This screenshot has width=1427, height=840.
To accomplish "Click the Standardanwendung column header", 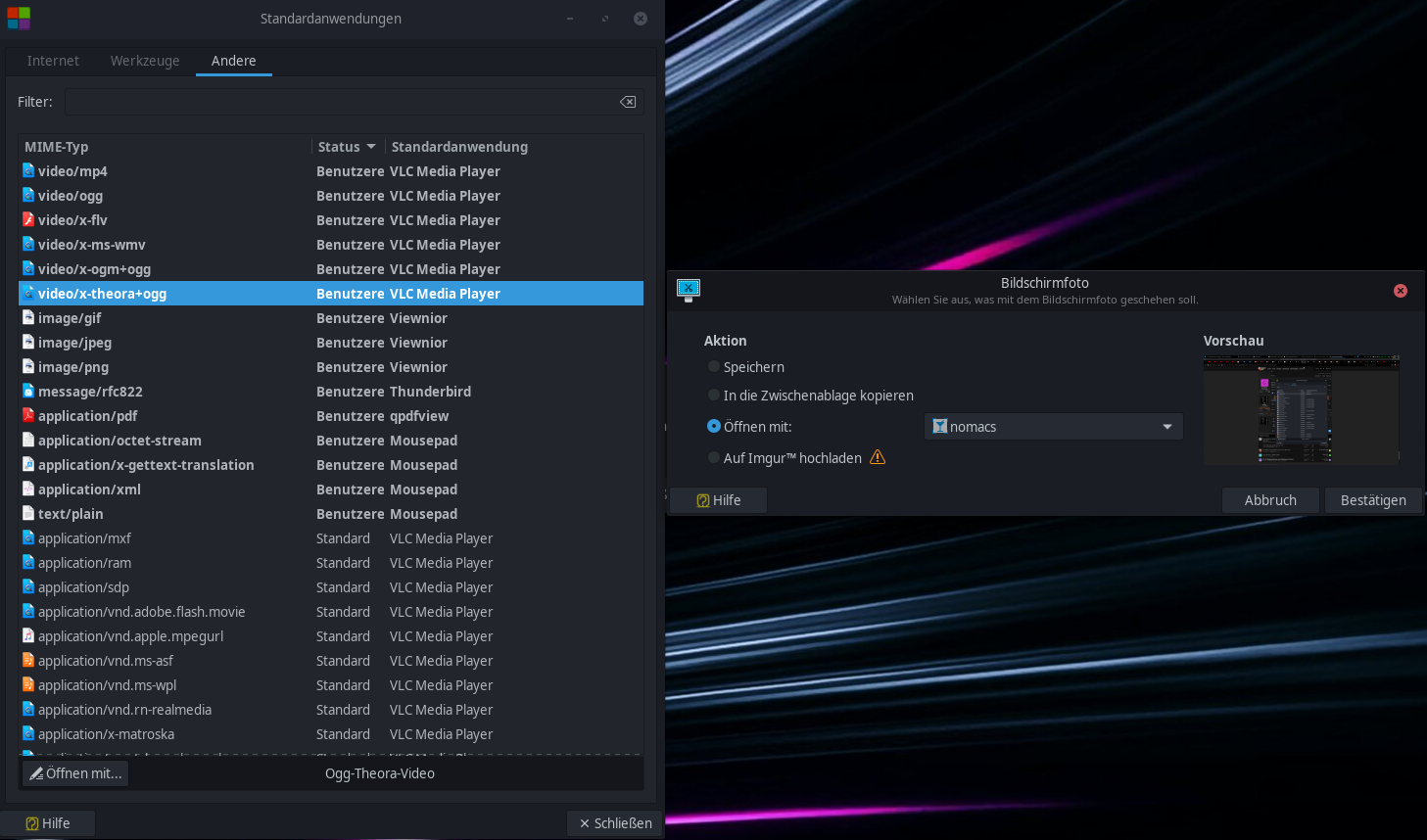I will tap(513, 147).
